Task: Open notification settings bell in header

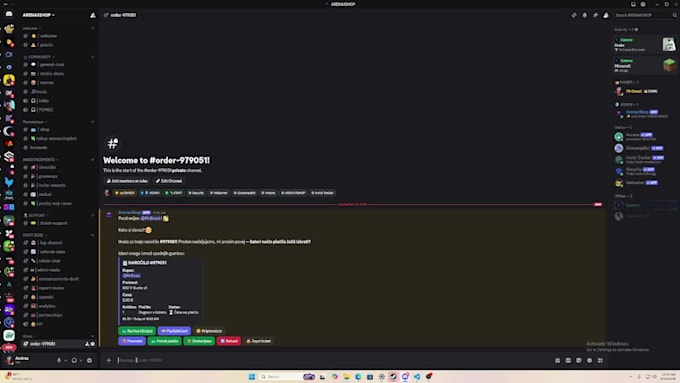Action: [x=585, y=15]
